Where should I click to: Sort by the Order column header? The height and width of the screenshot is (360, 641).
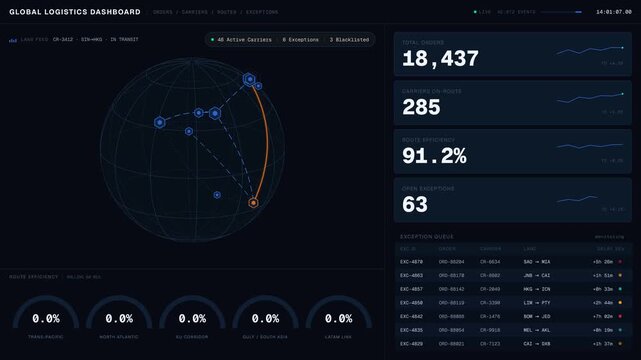447,249
